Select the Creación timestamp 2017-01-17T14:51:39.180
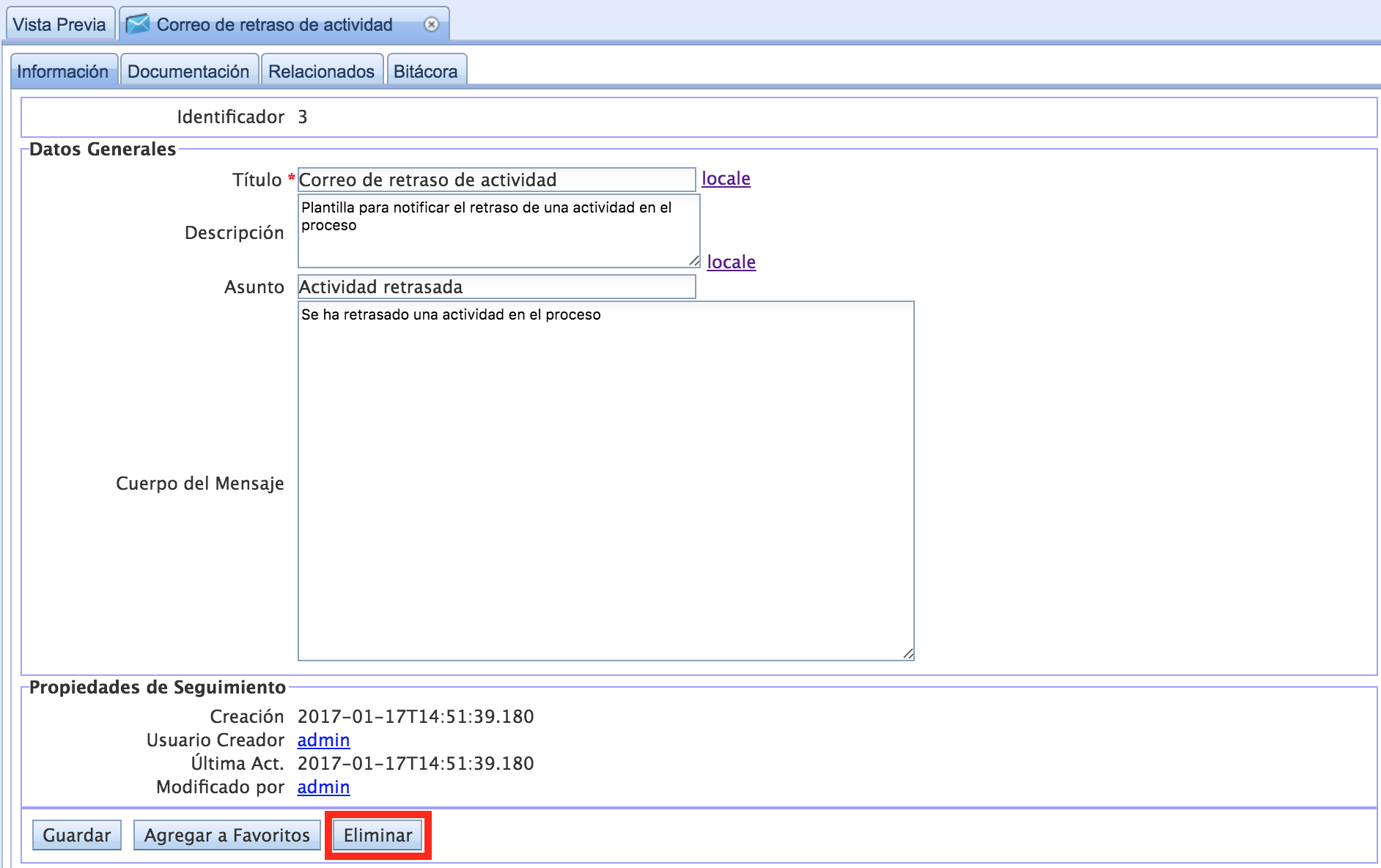The image size is (1381, 868). pyautogui.click(x=416, y=716)
